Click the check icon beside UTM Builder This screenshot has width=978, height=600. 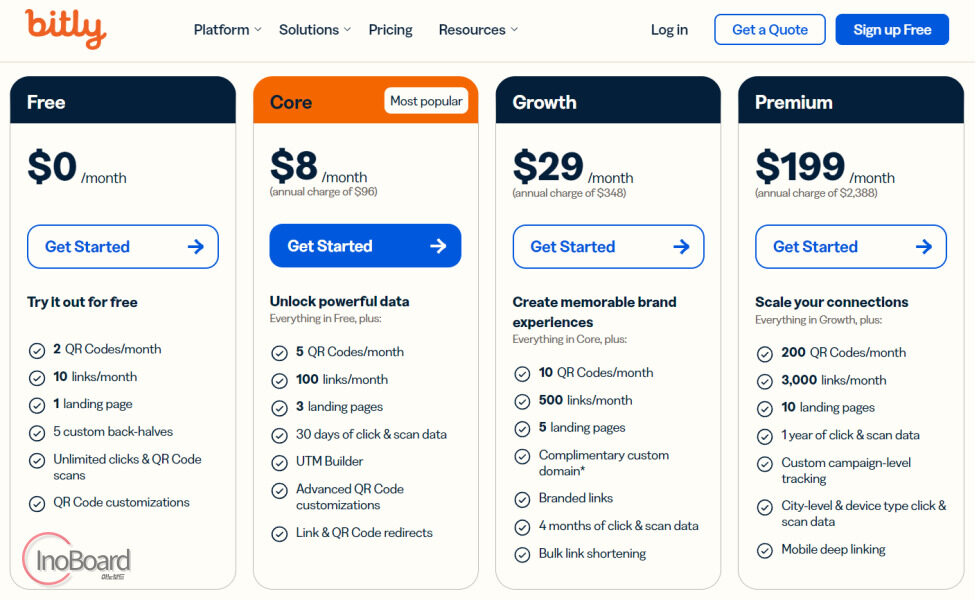tap(279, 463)
